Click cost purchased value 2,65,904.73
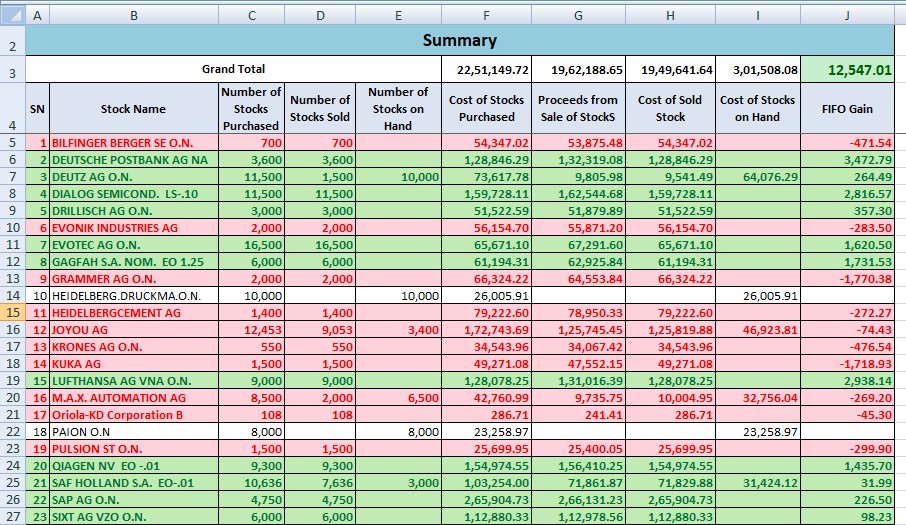The height and width of the screenshot is (525, 906). pyautogui.click(x=487, y=500)
